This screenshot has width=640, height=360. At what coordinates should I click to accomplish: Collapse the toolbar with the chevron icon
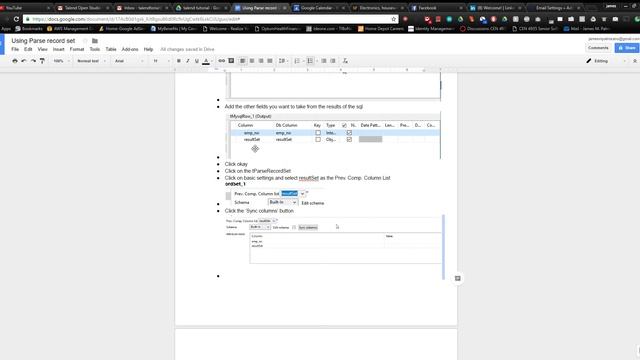pyautogui.click(x=635, y=61)
